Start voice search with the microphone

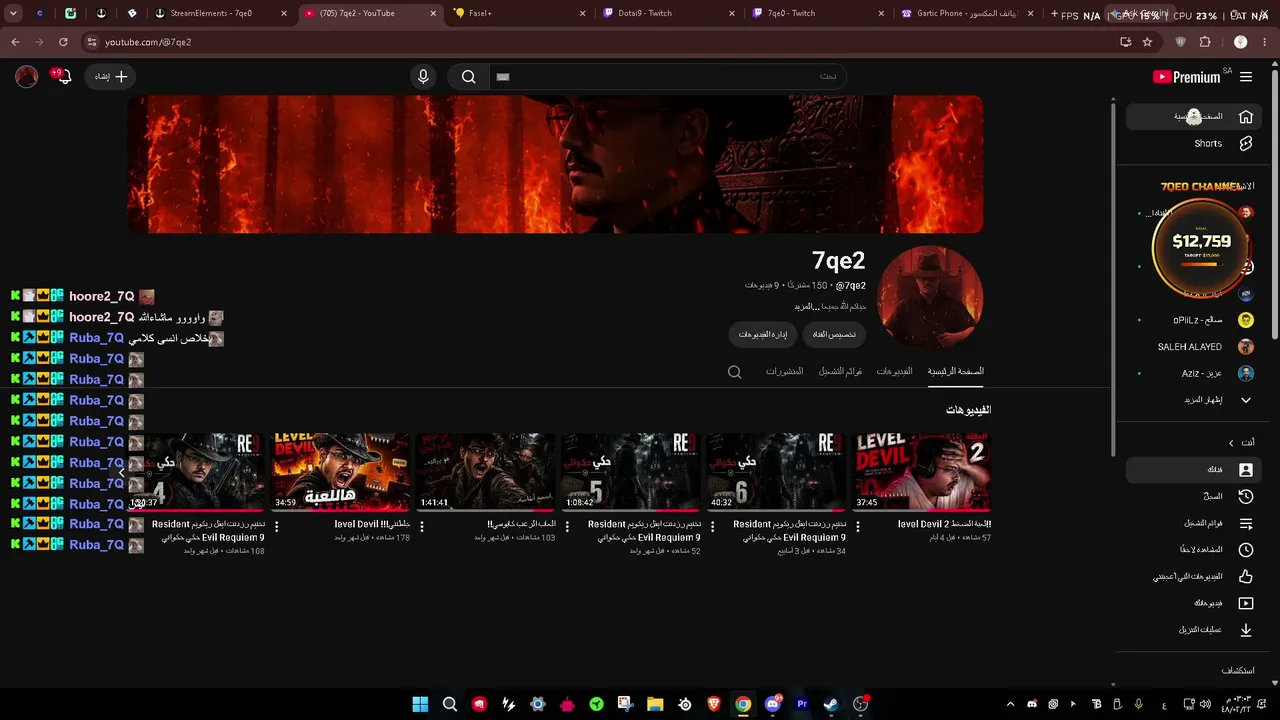coord(423,77)
